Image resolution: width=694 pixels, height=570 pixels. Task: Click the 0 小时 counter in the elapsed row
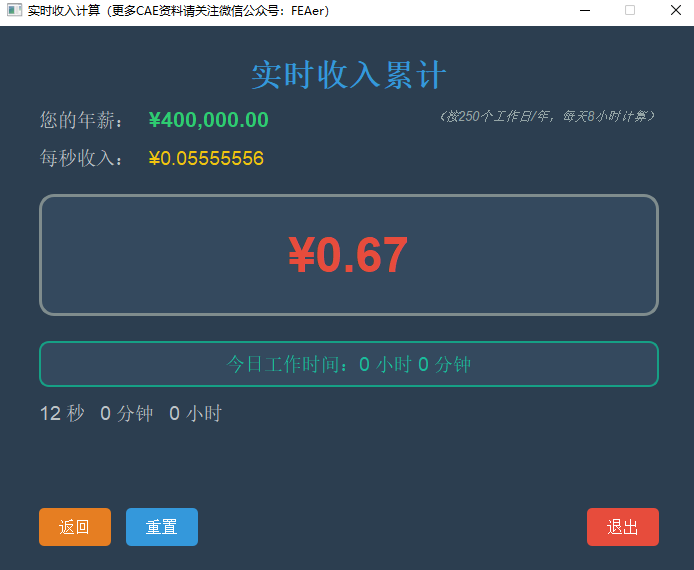196,413
